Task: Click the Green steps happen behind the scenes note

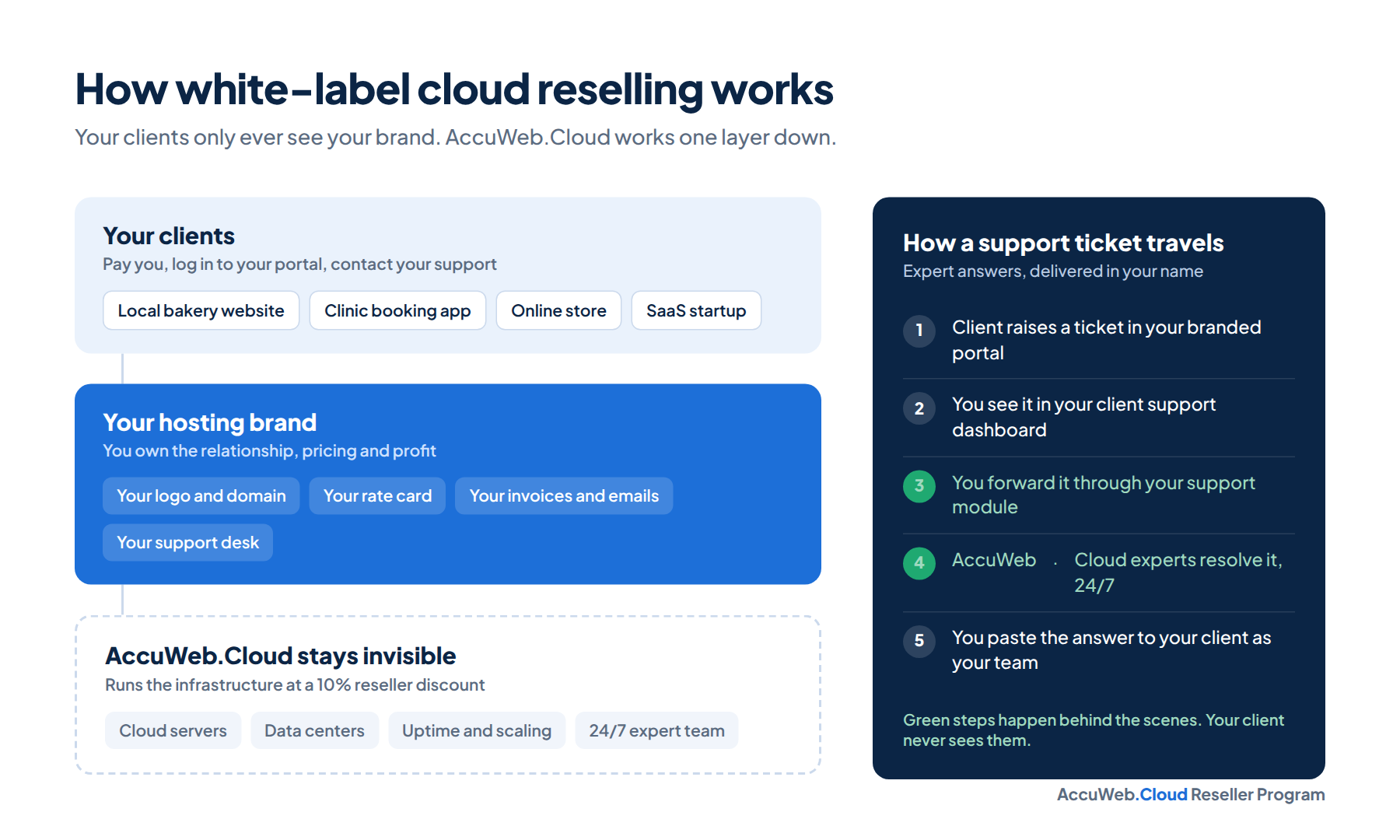Action: point(1094,730)
